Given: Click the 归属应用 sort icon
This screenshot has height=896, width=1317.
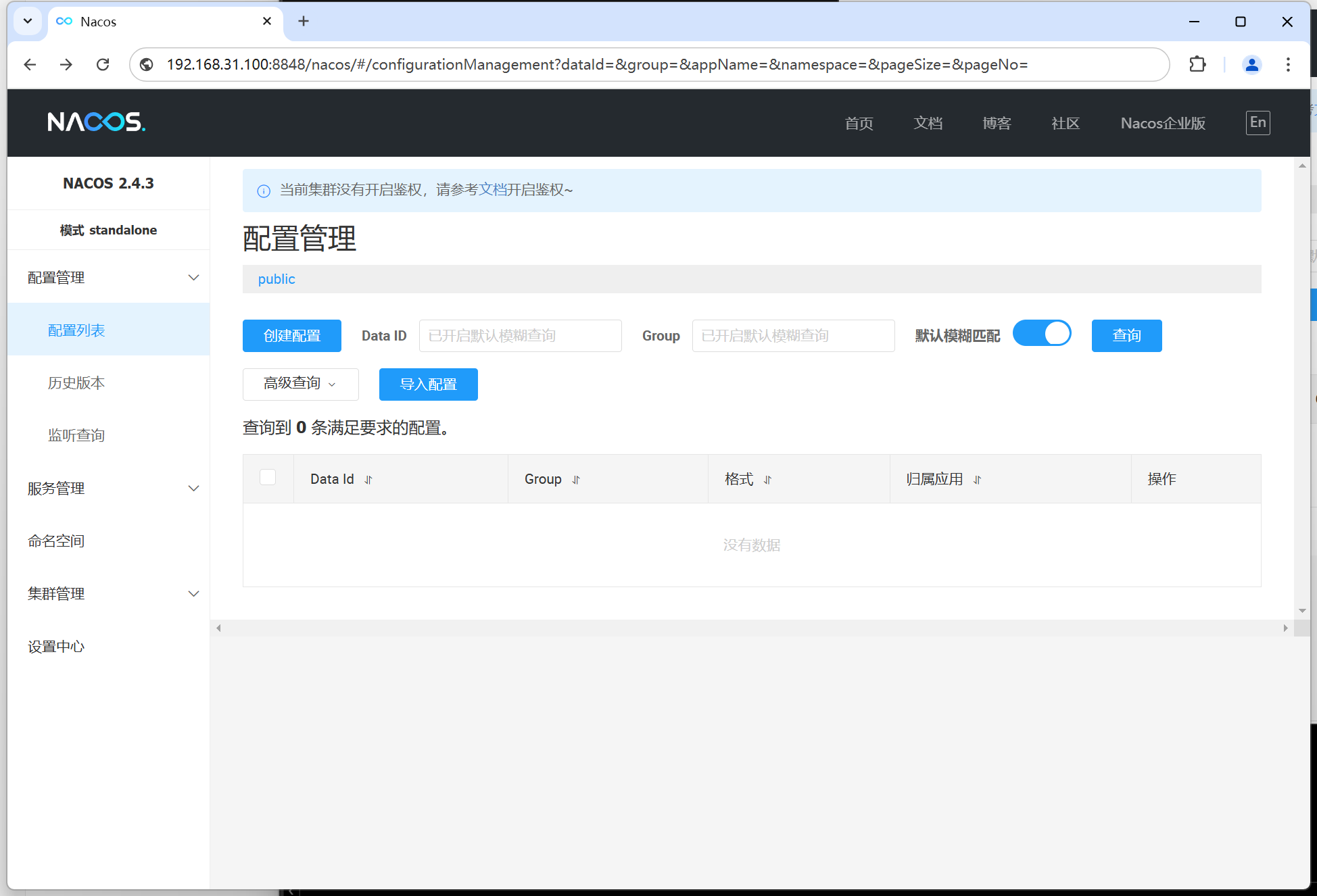Looking at the screenshot, I should pyautogui.click(x=977, y=480).
